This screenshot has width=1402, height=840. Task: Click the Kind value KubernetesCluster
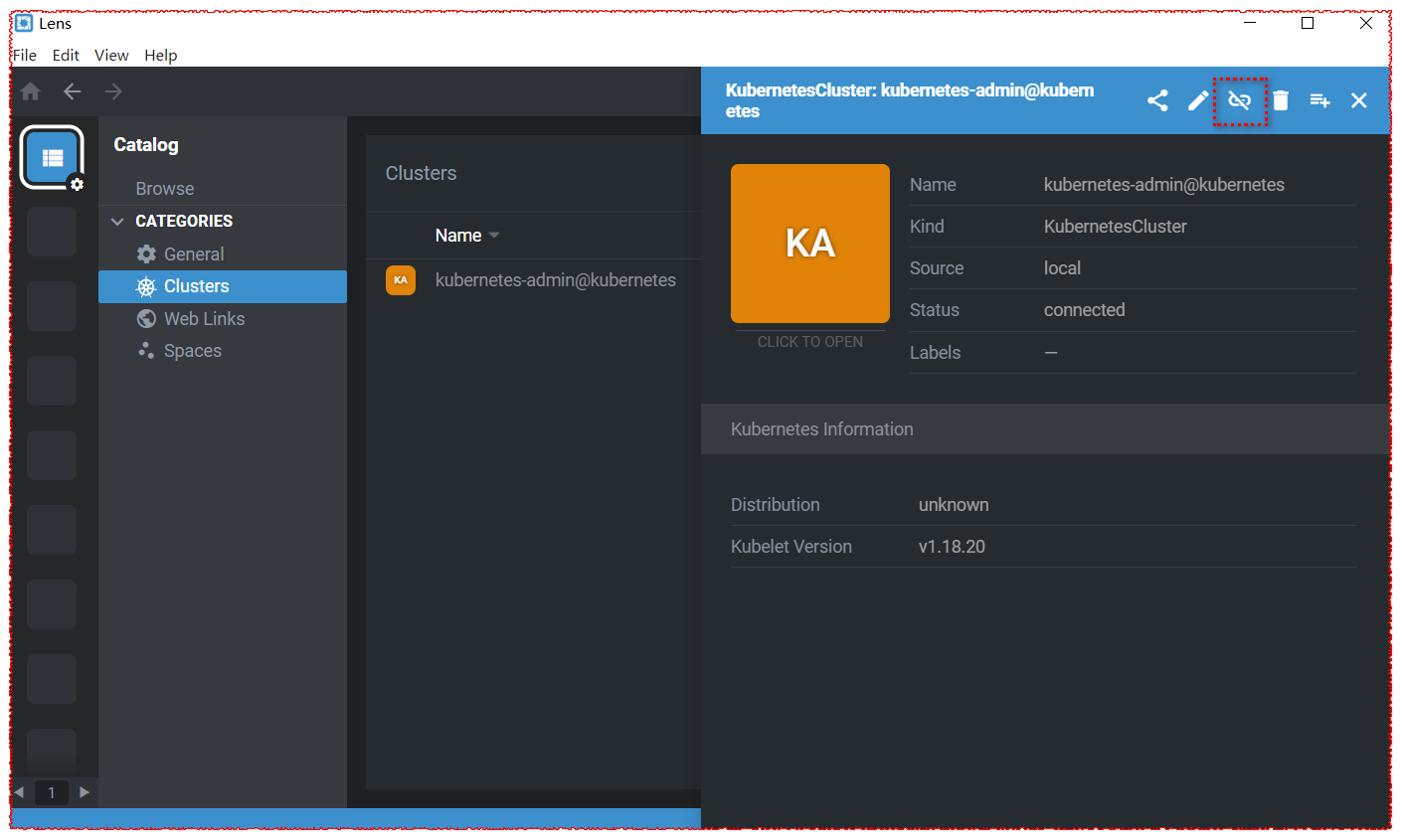point(1116,227)
